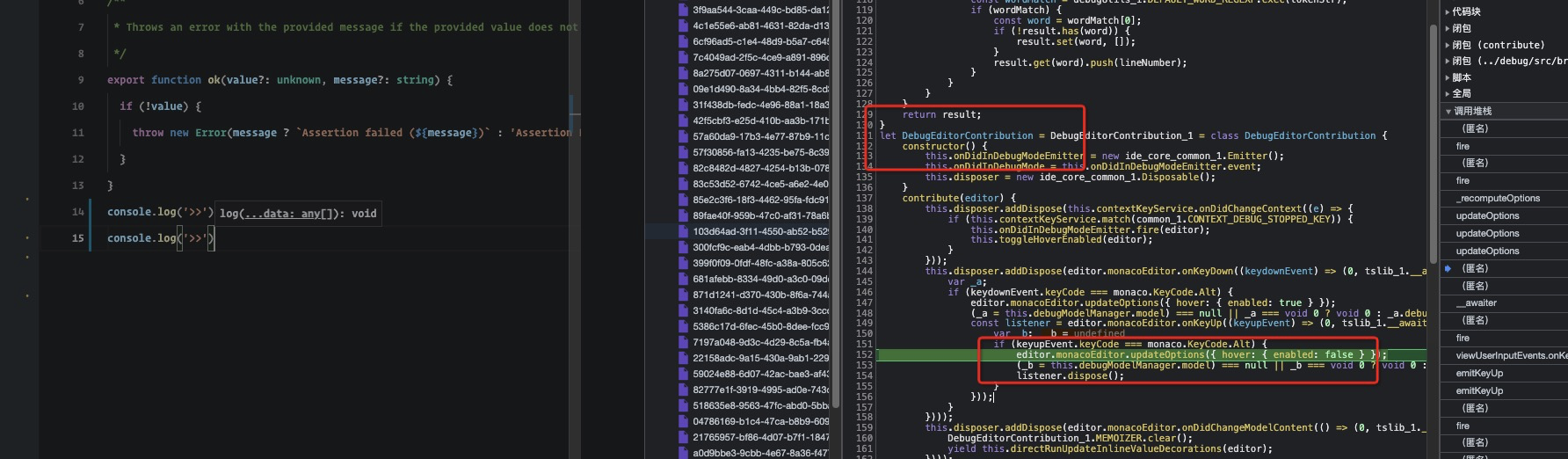1568x459 pixels.
Task: Click the log(...data: any[]): void tooltip
Action: click(298, 214)
